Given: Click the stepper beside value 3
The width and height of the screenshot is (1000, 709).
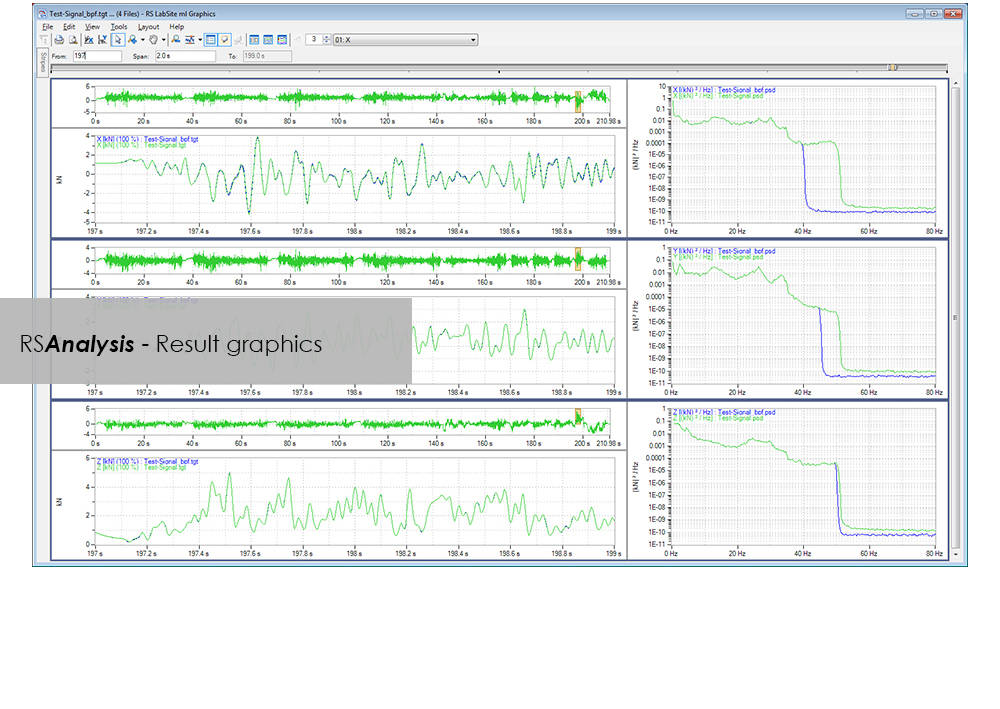Looking at the screenshot, I should [x=326, y=40].
